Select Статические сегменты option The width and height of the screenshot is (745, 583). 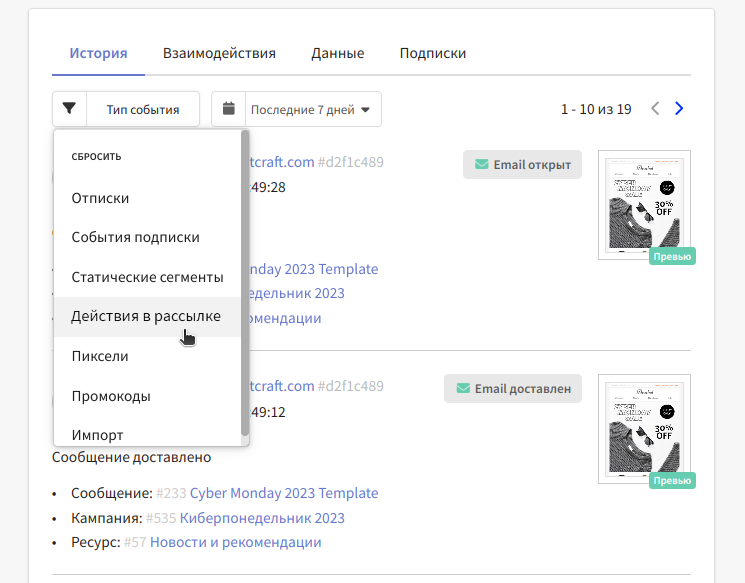(x=147, y=277)
